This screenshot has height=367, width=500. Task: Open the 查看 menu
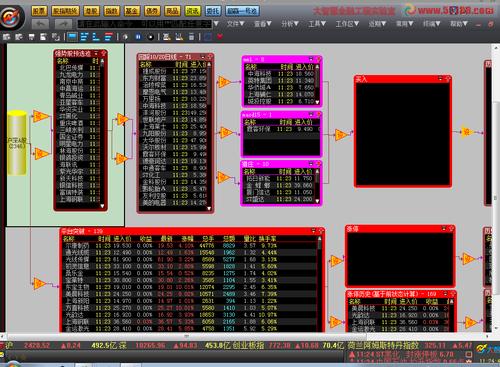pos(263,24)
